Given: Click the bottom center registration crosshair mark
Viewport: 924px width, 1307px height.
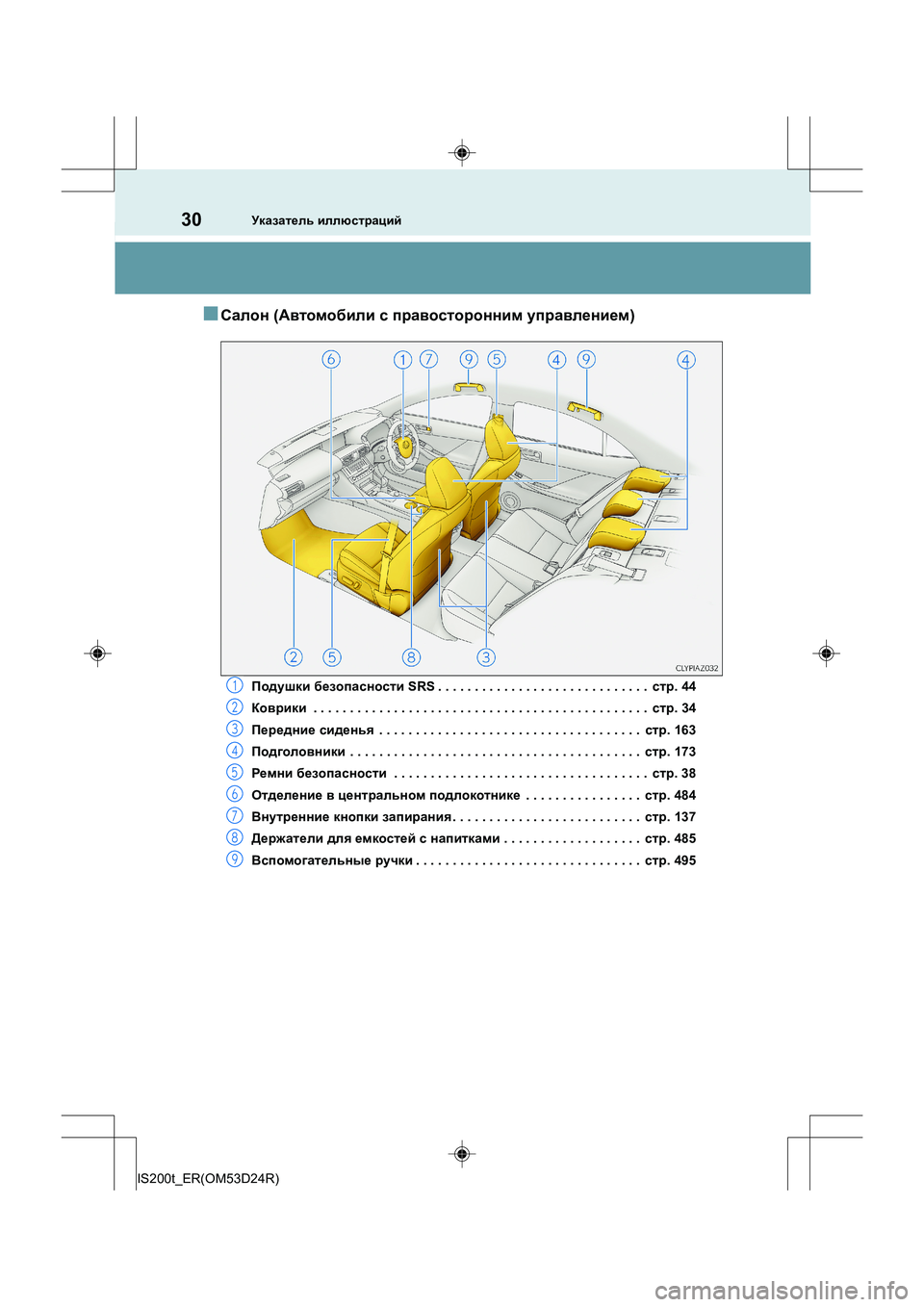Looking at the screenshot, I should pos(462,1153).
